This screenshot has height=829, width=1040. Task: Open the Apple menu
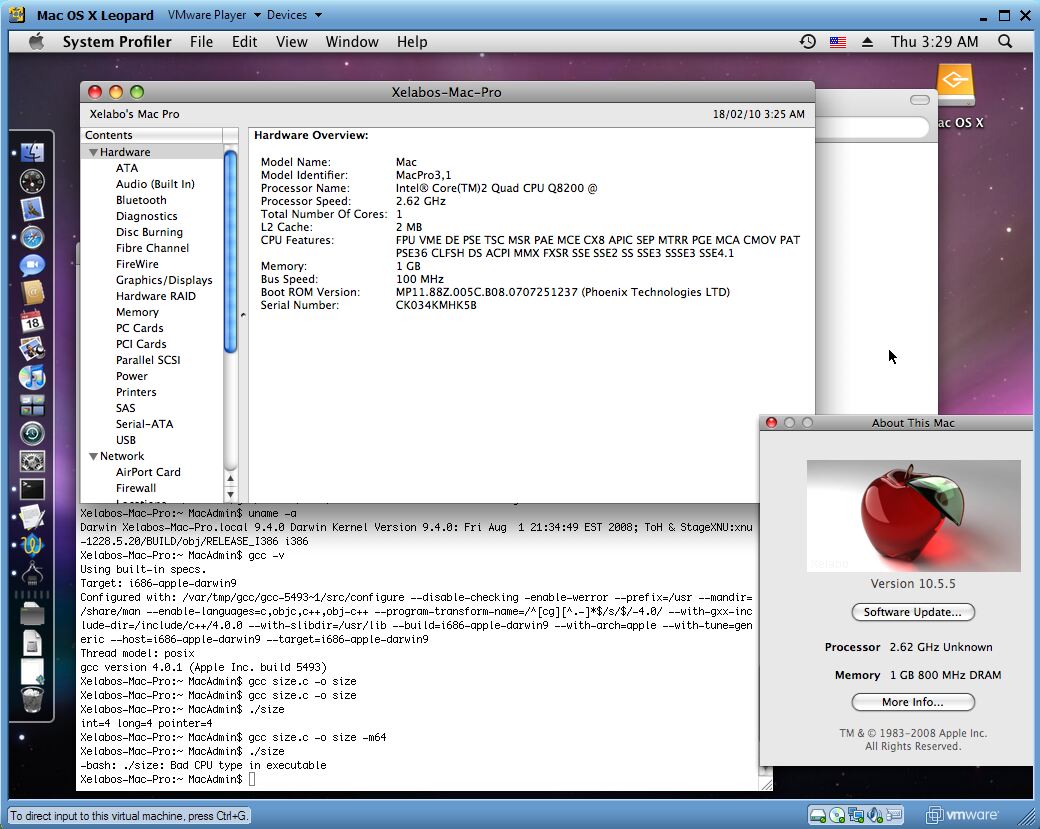pos(36,42)
